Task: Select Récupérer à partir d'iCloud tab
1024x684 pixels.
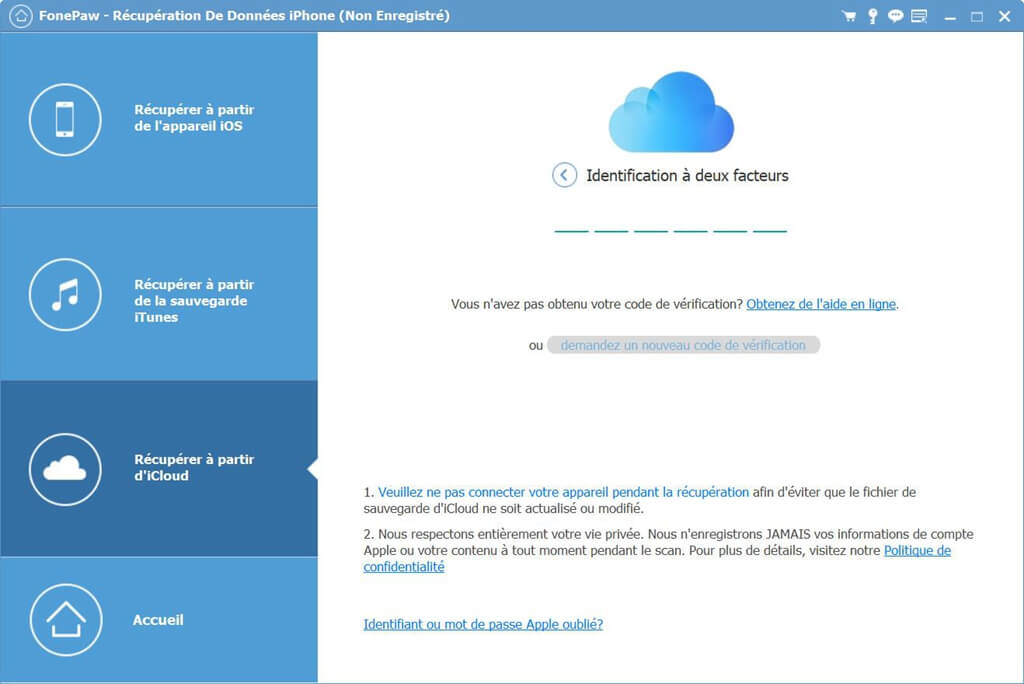Action: tap(194, 467)
